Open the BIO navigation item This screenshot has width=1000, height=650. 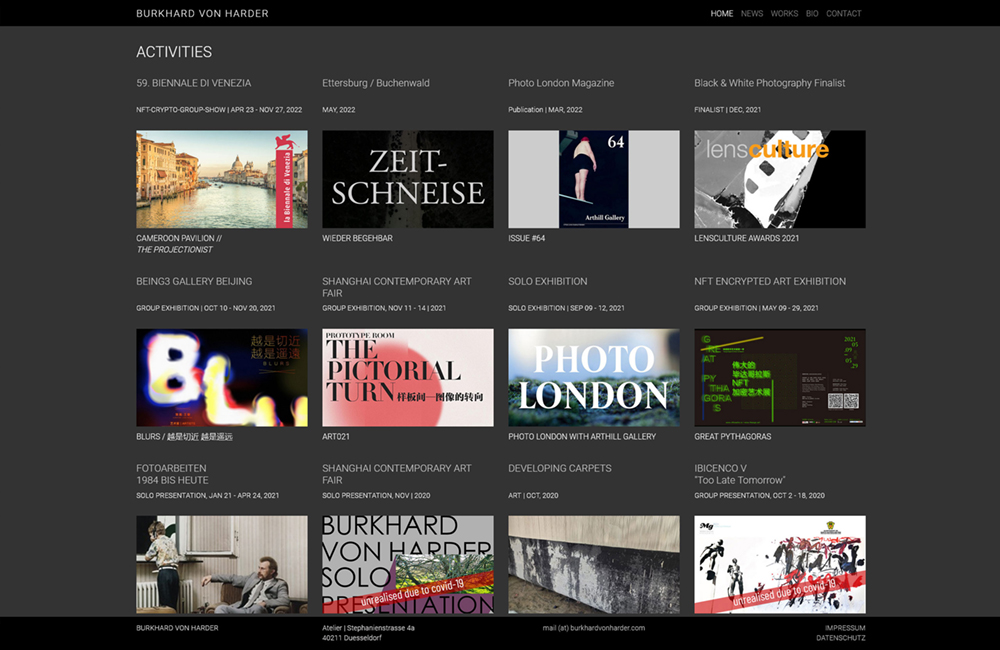click(x=811, y=13)
